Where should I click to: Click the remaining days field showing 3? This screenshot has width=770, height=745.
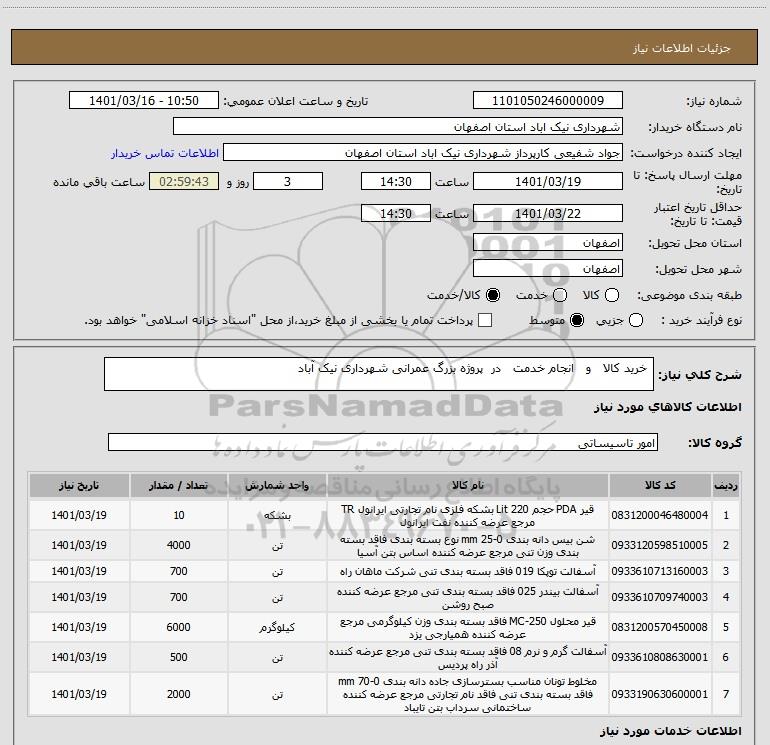click(288, 181)
